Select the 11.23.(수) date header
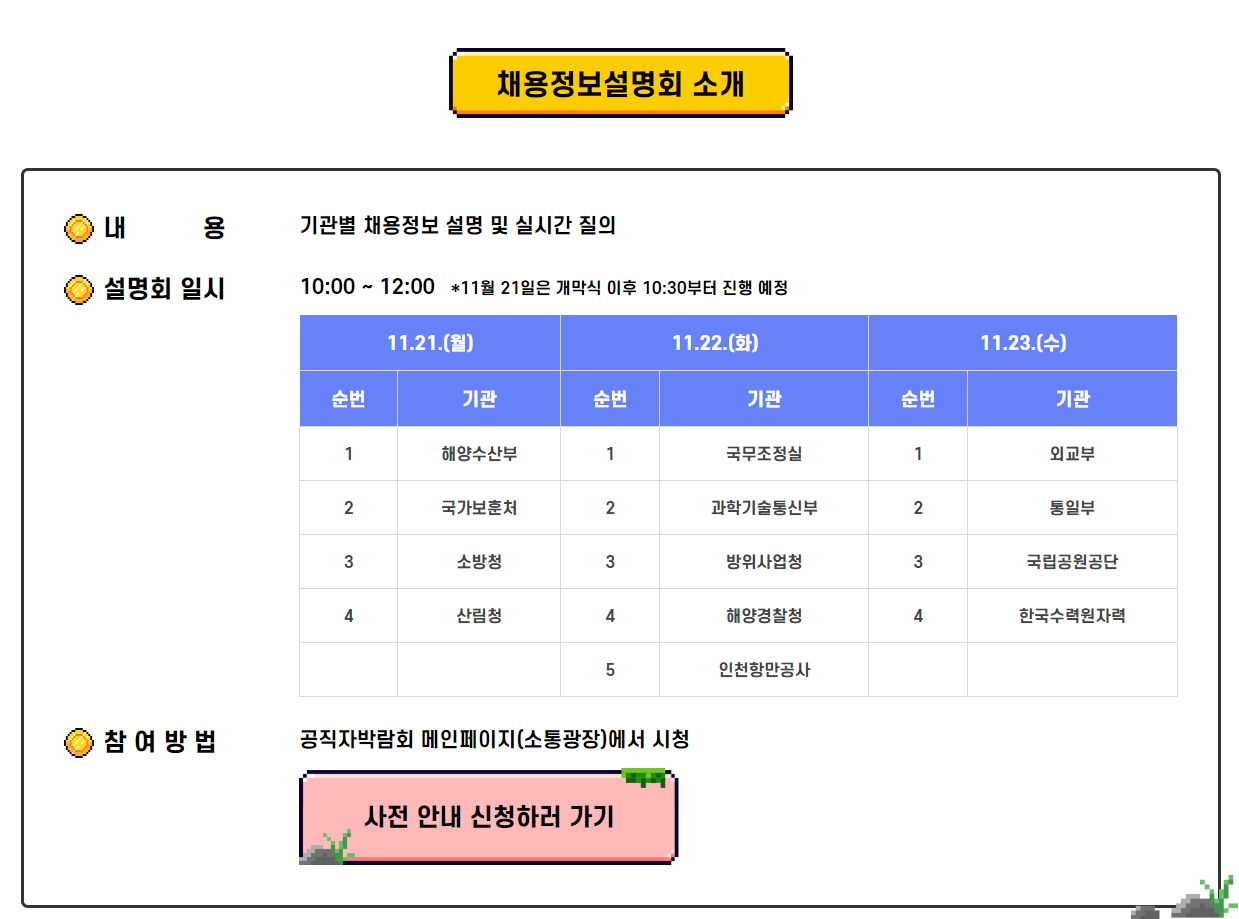 (x=1022, y=343)
